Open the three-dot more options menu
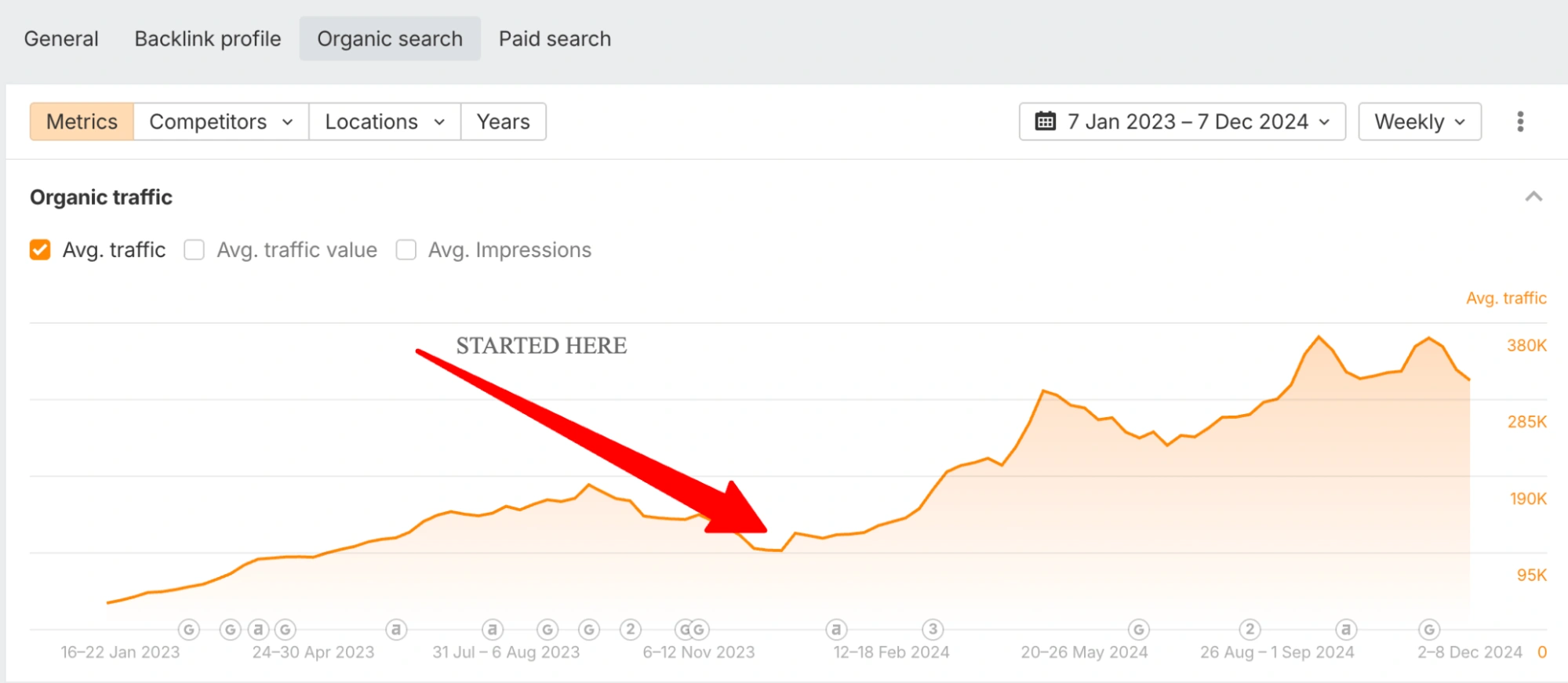The height and width of the screenshot is (683, 1568). point(1520,122)
